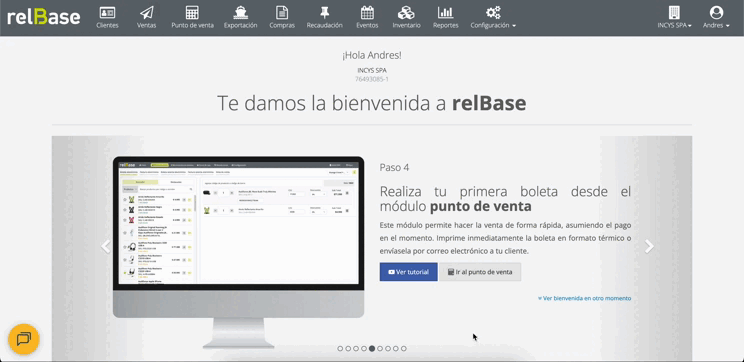Click the Configuración gears icon
The height and width of the screenshot is (362, 744).
[493, 12]
